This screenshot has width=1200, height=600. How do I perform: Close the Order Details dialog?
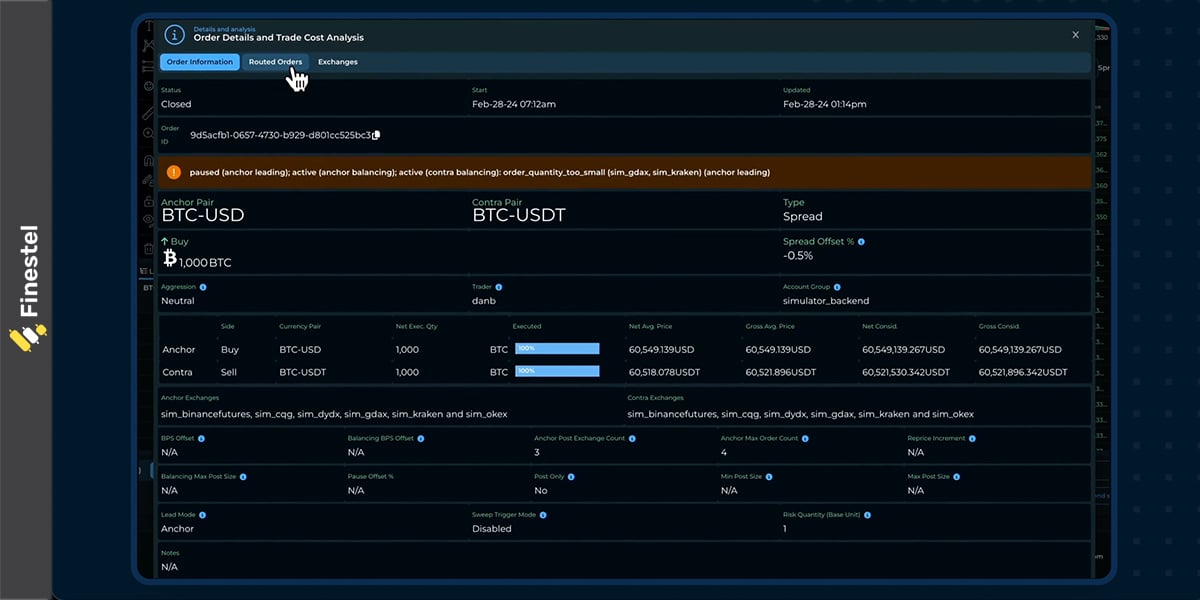pyautogui.click(x=1075, y=35)
